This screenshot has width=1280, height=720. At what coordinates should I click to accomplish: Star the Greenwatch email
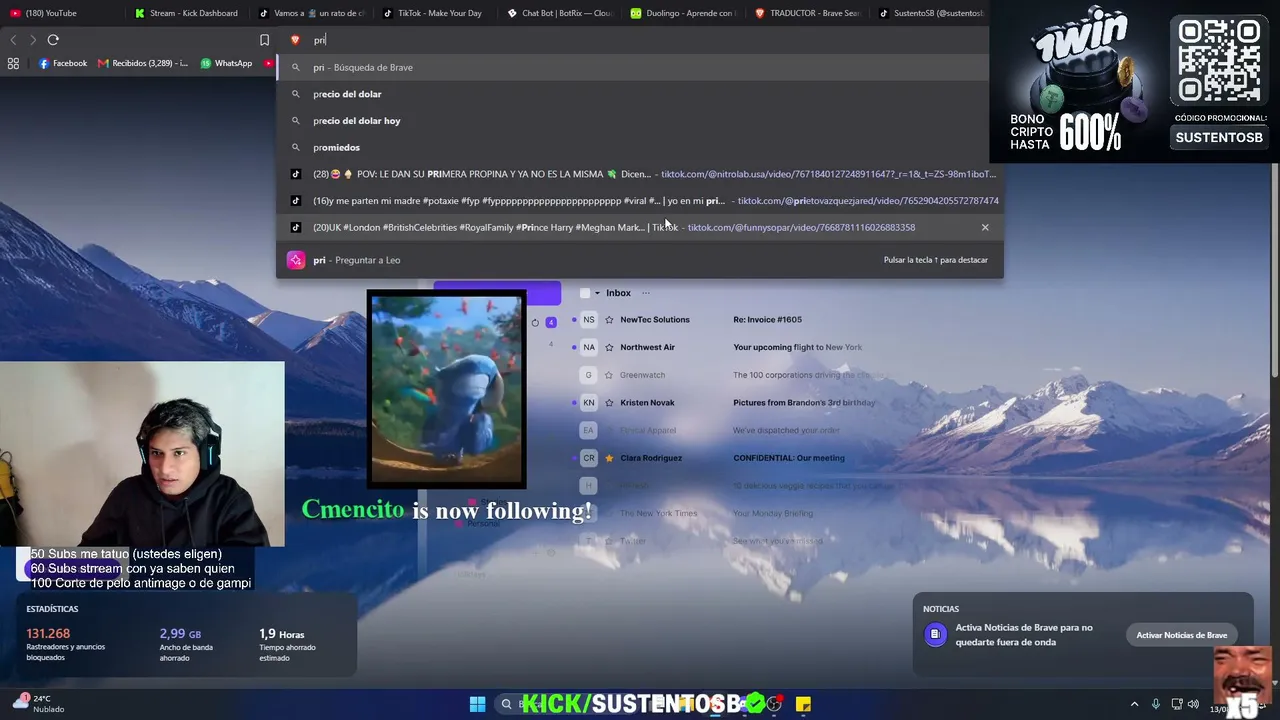[609, 375]
